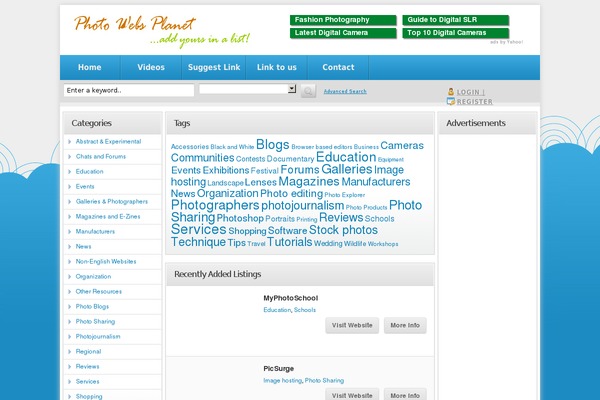
Task: Click the keyword search field
Action: click(129, 90)
